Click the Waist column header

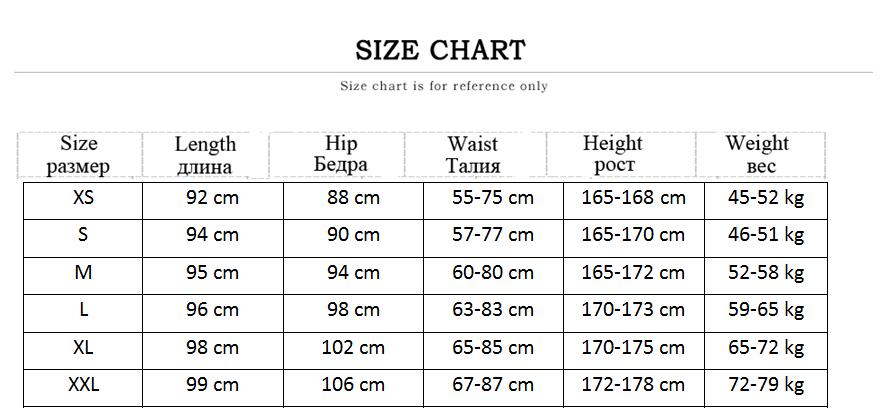tap(473, 155)
